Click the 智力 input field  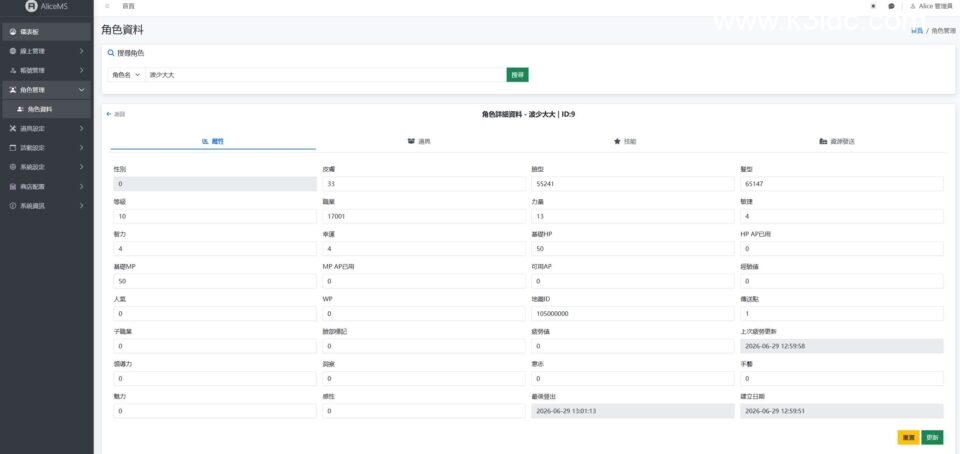[x=215, y=249]
